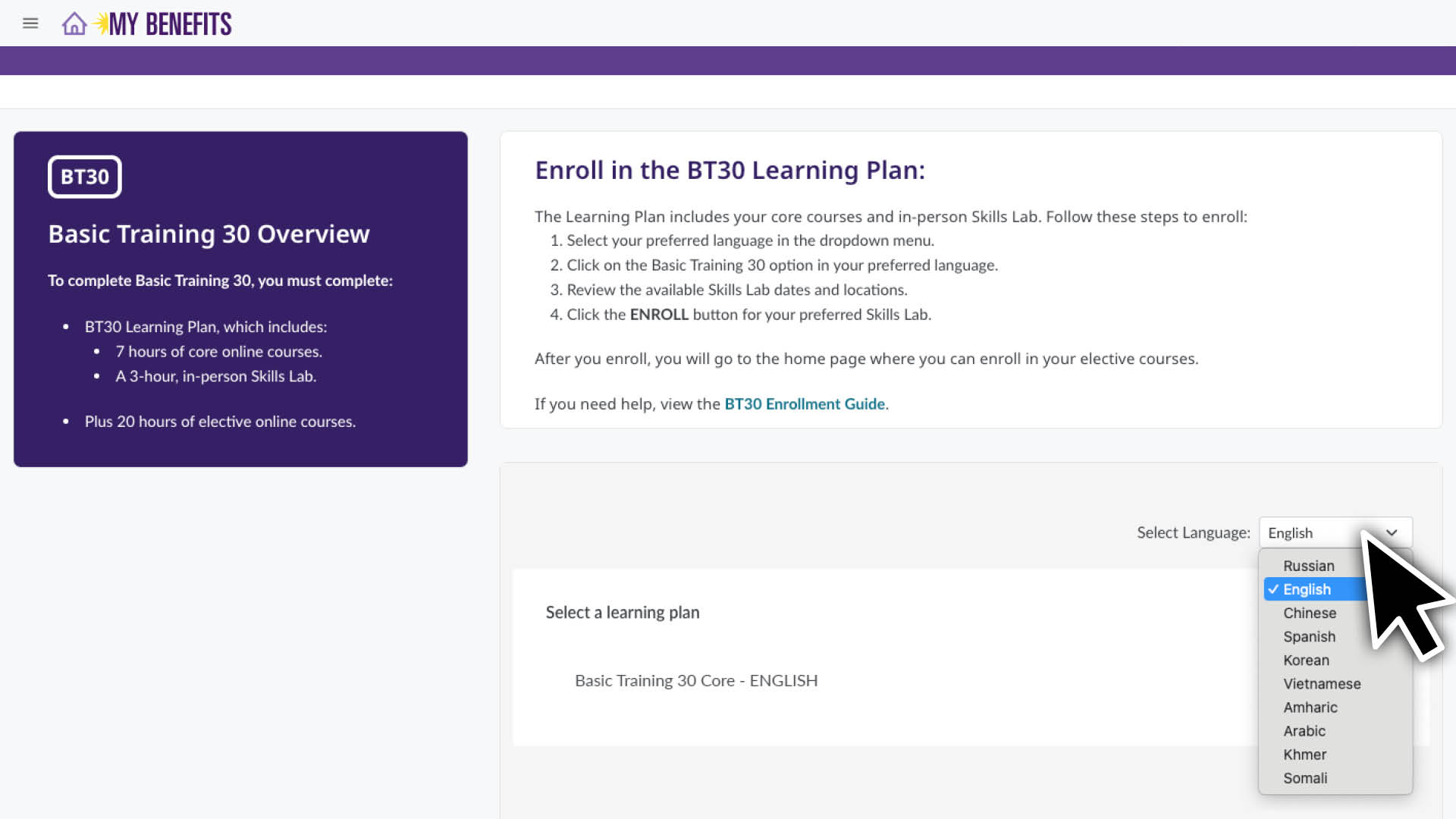Viewport: 1456px width, 819px height.
Task: Open the hamburger menu icon
Action: pyautogui.click(x=30, y=24)
